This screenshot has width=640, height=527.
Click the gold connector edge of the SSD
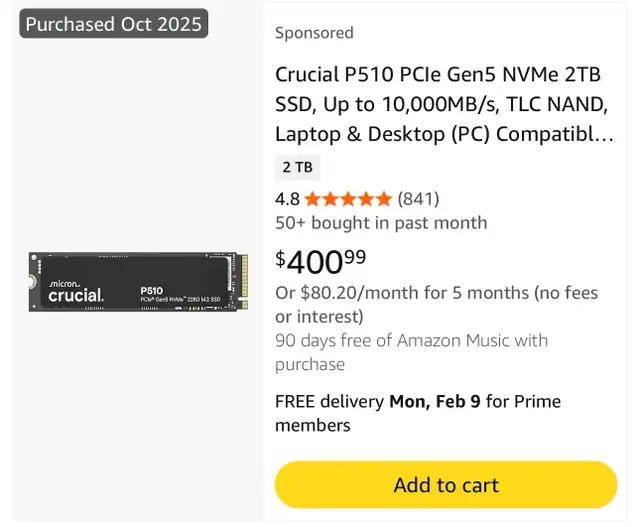pyautogui.click(x=242, y=282)
